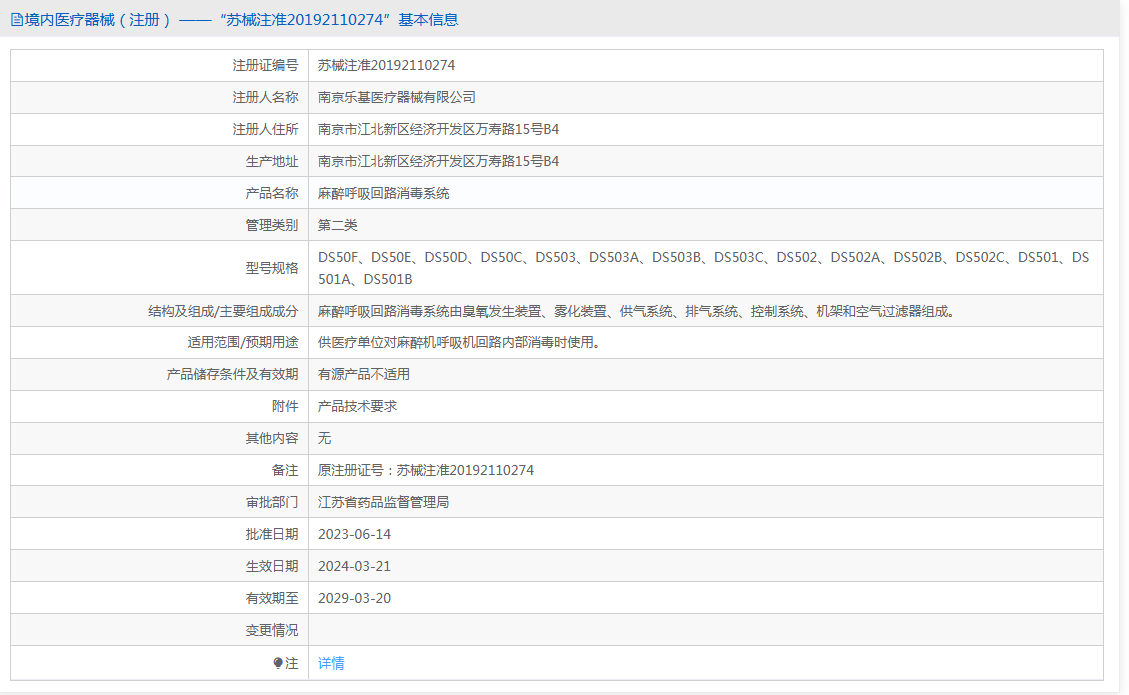Click the 生效日期 label
Viewport: 1129px width, 695px height.
[x=271, y=566]
